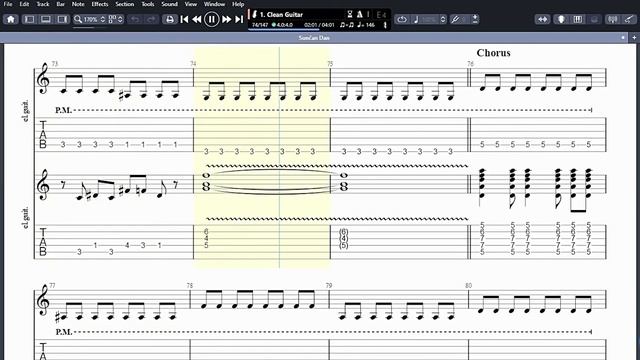The image size is (640, 360).
Task: Undo the last action
Action: (x=135, y=19)
